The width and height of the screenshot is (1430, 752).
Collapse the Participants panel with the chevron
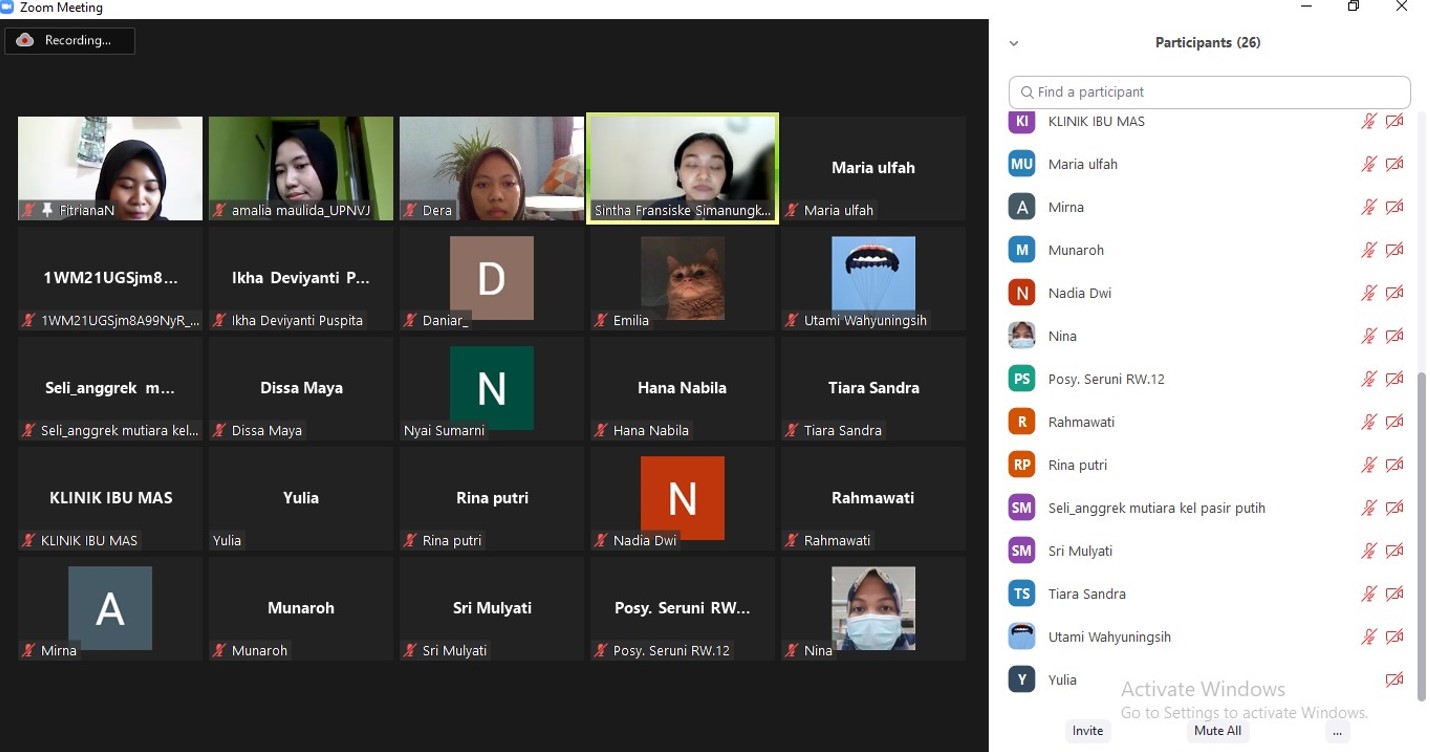pyautogui.click(x=1014, y=43)
